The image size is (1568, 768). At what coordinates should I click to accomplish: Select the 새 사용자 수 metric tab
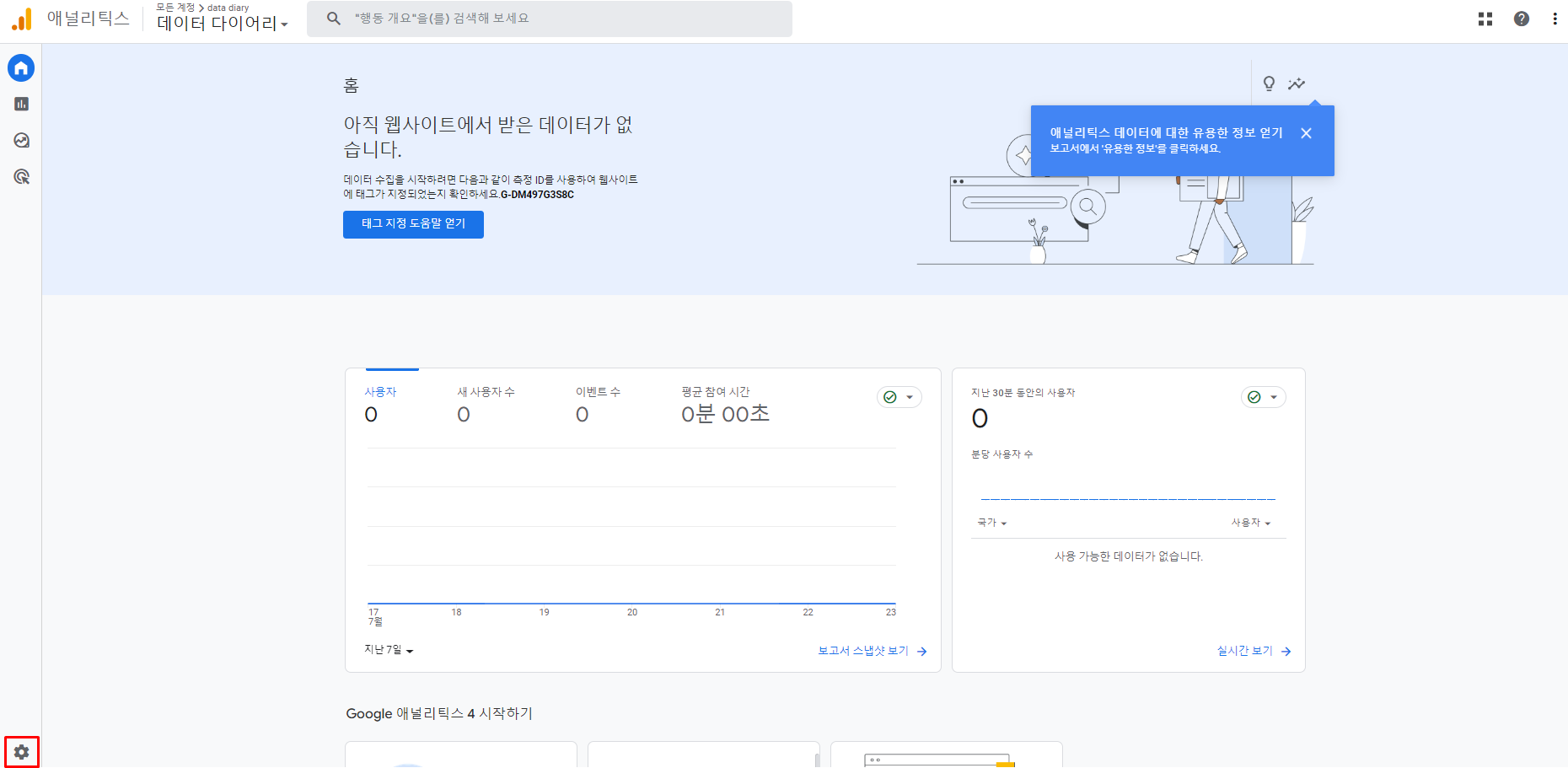[x=486, y=405]
